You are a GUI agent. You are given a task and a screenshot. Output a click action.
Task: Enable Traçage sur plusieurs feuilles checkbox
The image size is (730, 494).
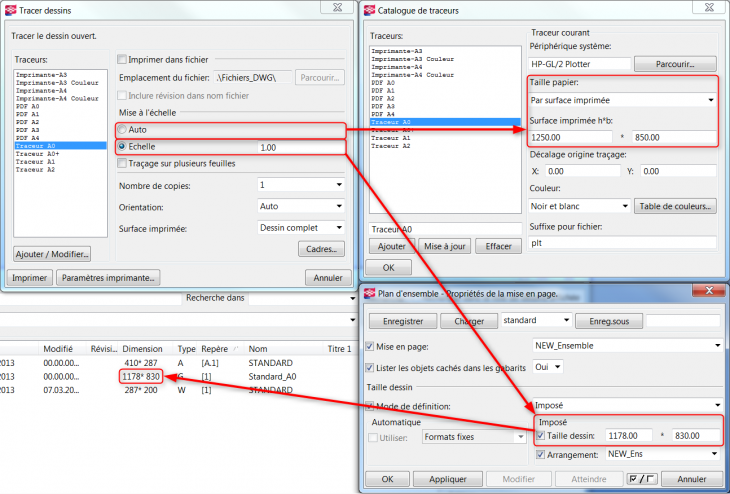point(122,163)
